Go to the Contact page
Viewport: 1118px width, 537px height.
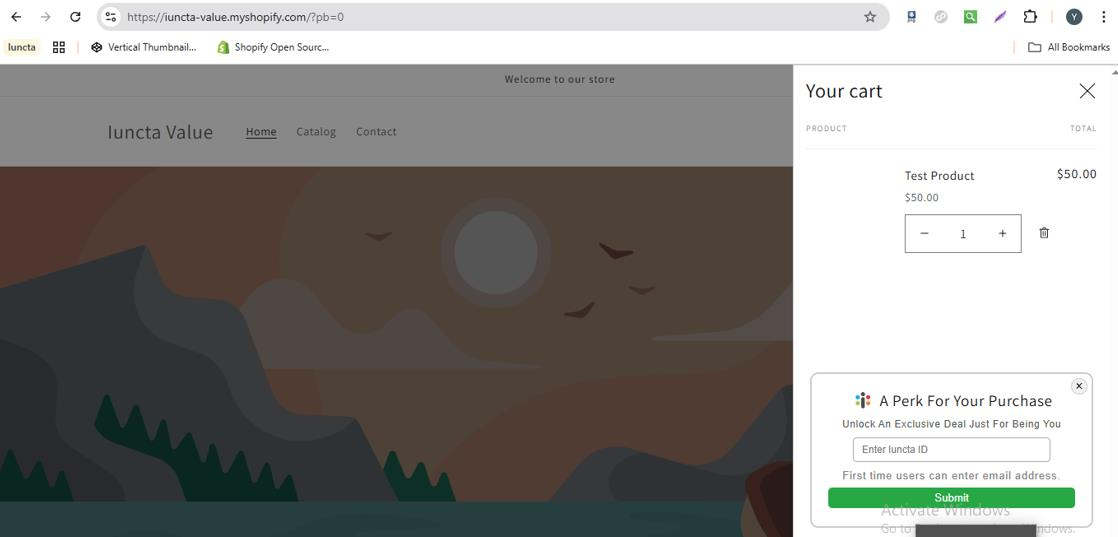click(376, 132)
